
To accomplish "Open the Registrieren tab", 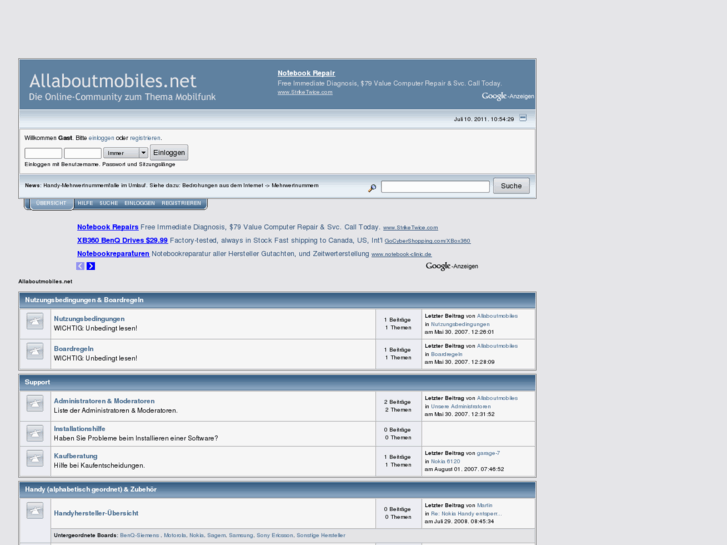I will coord(181,203).
